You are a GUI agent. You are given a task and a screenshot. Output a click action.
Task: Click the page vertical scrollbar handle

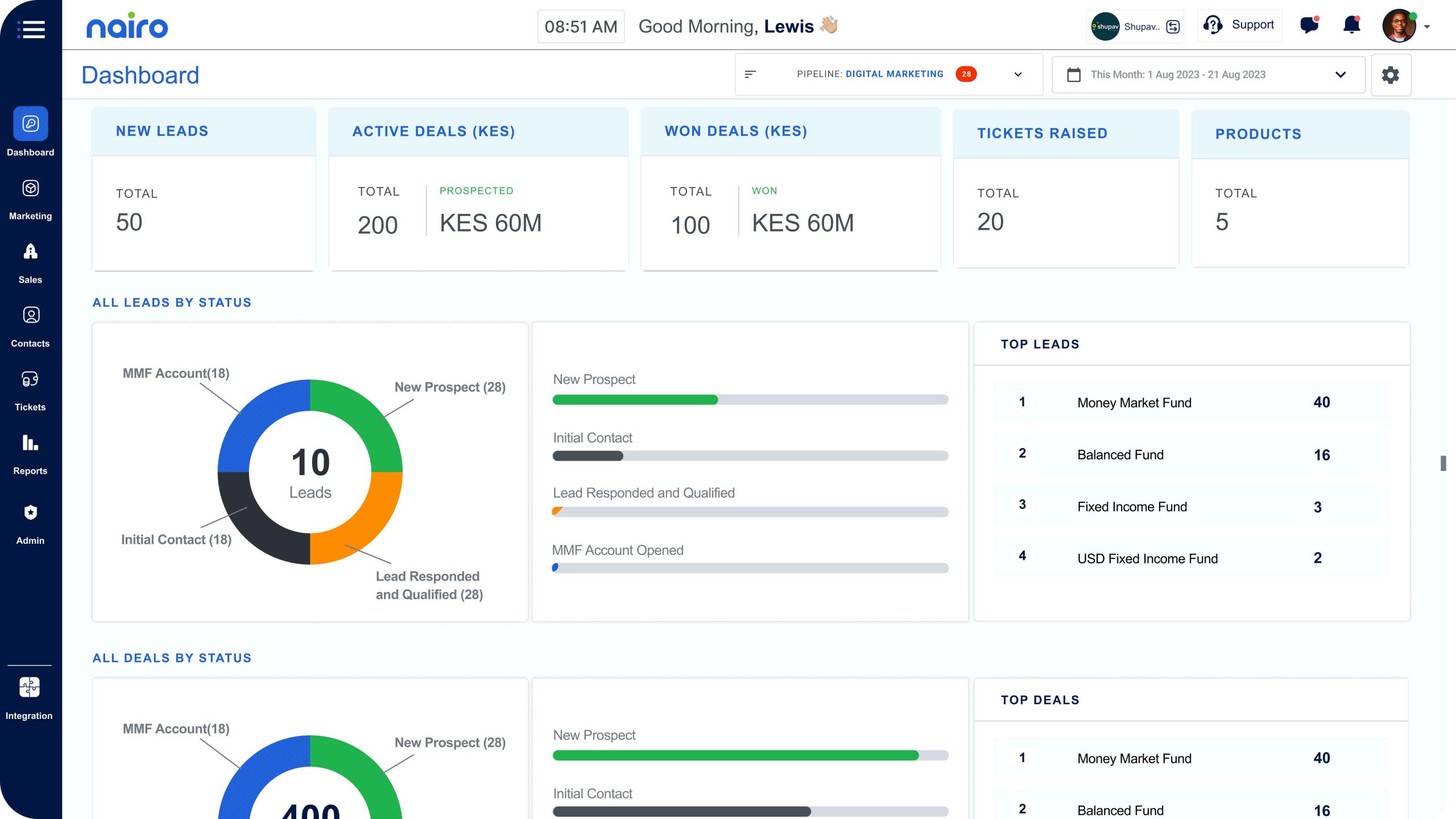pos(1443,463)
